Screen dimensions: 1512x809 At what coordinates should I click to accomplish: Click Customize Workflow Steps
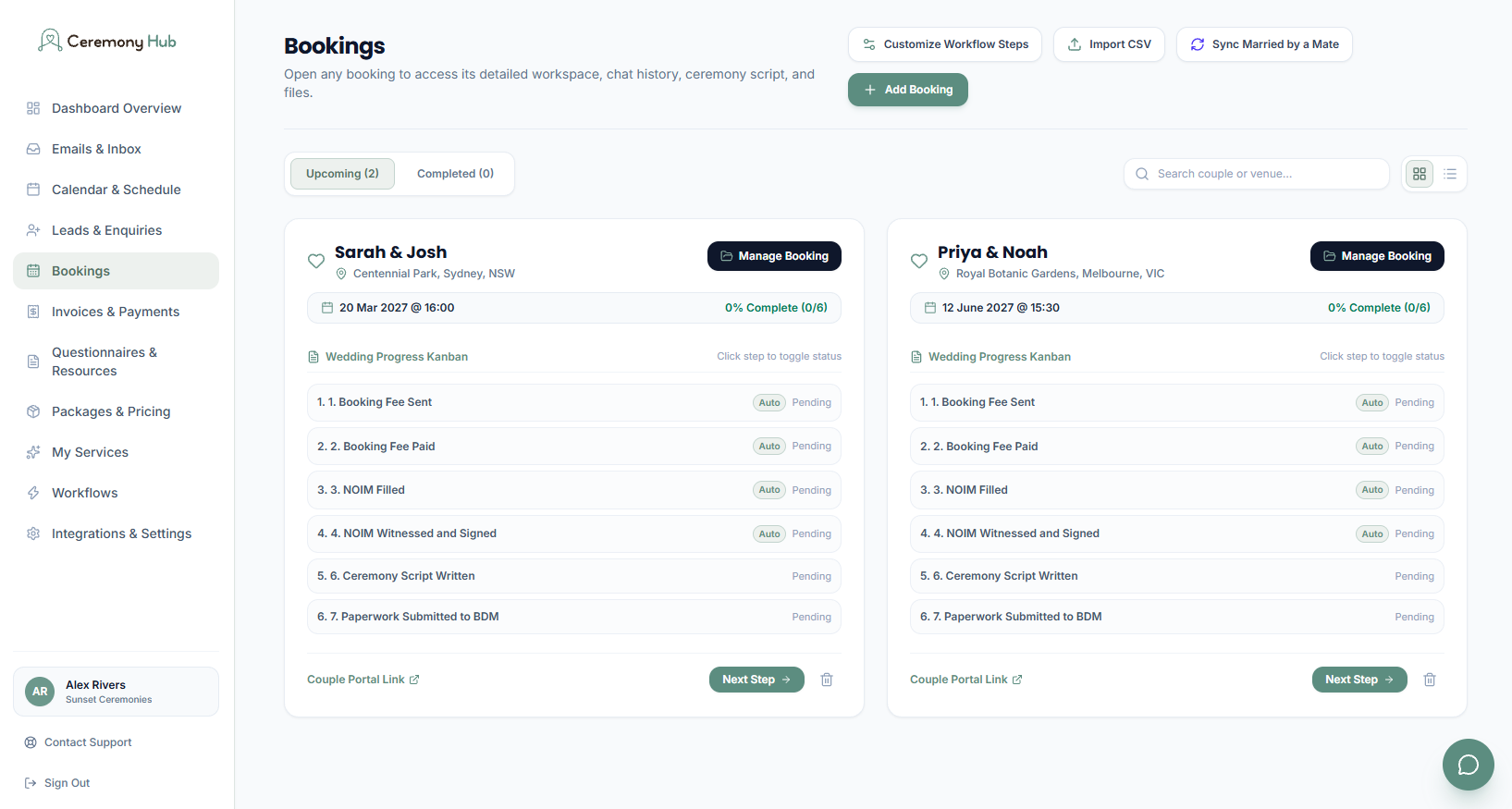click(x=945, y=44)
